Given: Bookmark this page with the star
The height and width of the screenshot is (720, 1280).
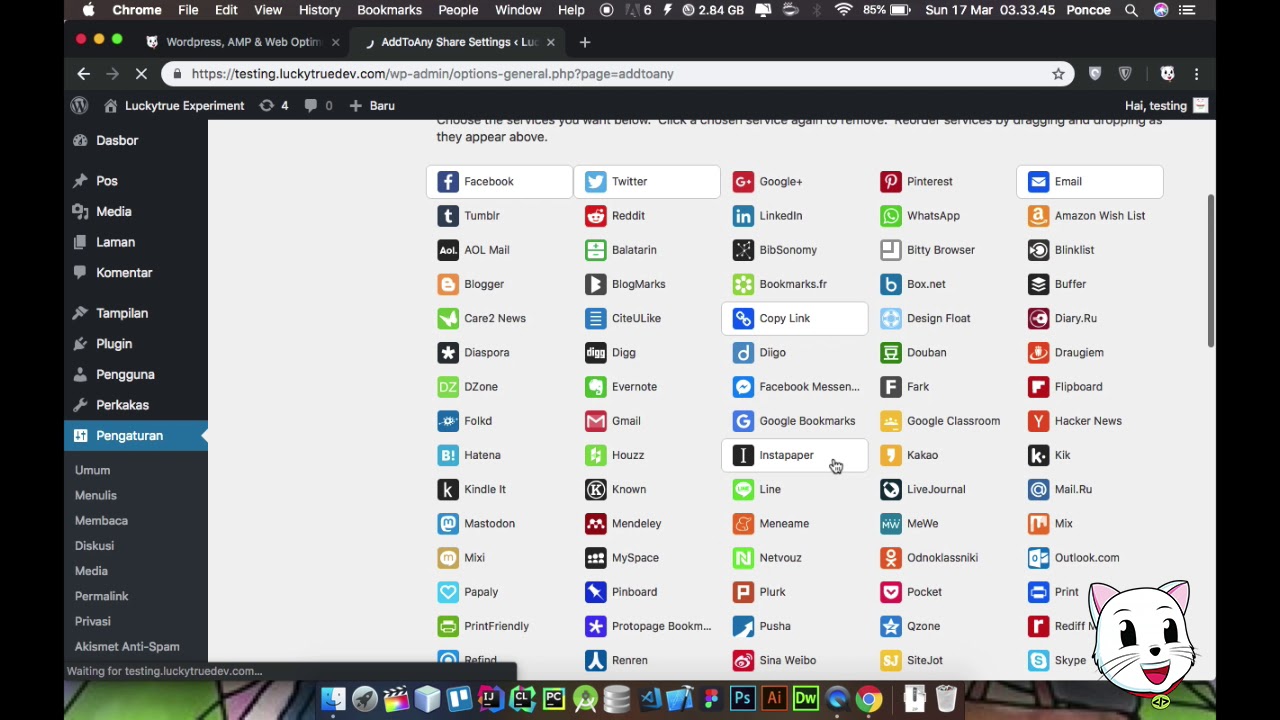Looking at the screenshot, I should coord(1058,74).
